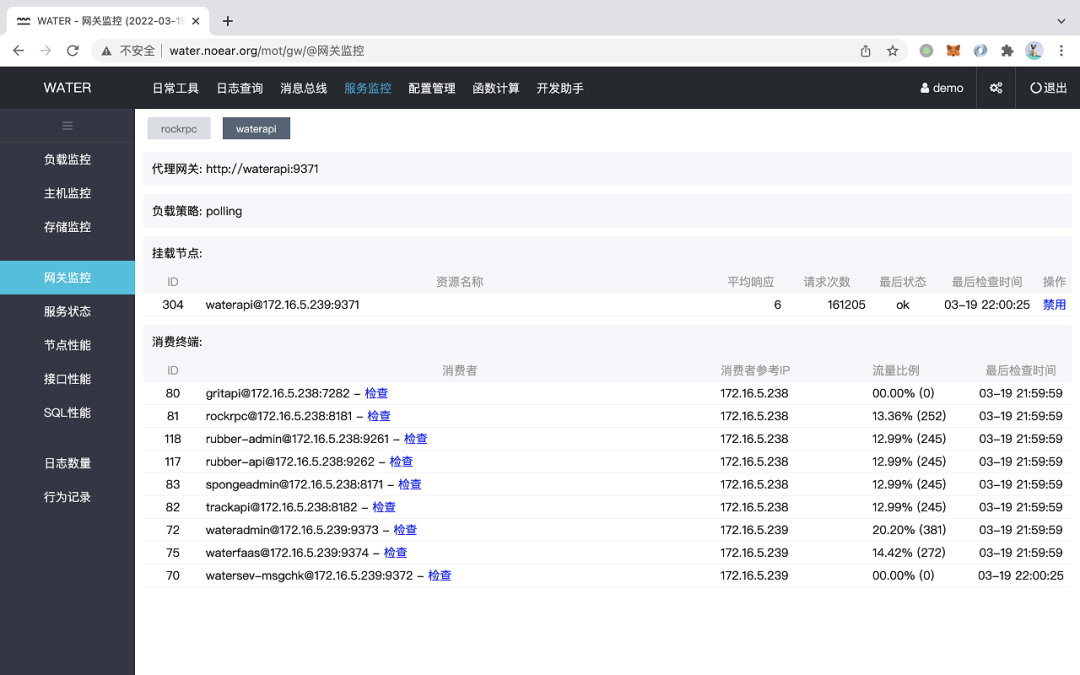This screenshot has height=675, width=1080.
Task: Bookmark this page with the star icon
Action: pos(892,51)
